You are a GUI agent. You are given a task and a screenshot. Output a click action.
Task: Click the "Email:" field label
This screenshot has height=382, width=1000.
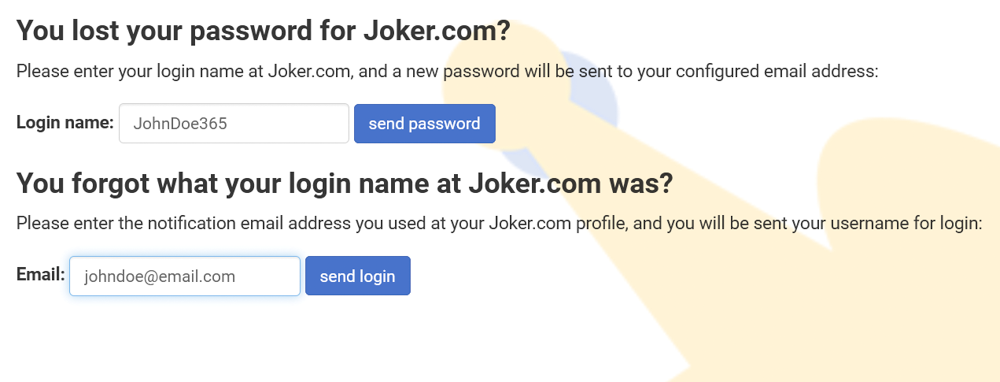click(41, 275)
